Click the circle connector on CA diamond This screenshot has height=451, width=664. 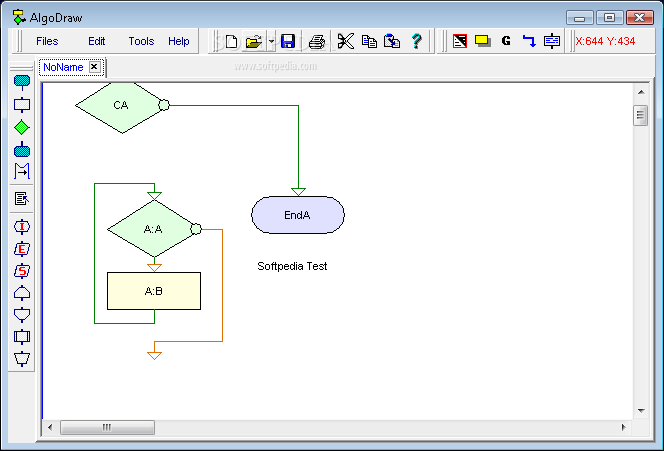click(x=164, y=105)
